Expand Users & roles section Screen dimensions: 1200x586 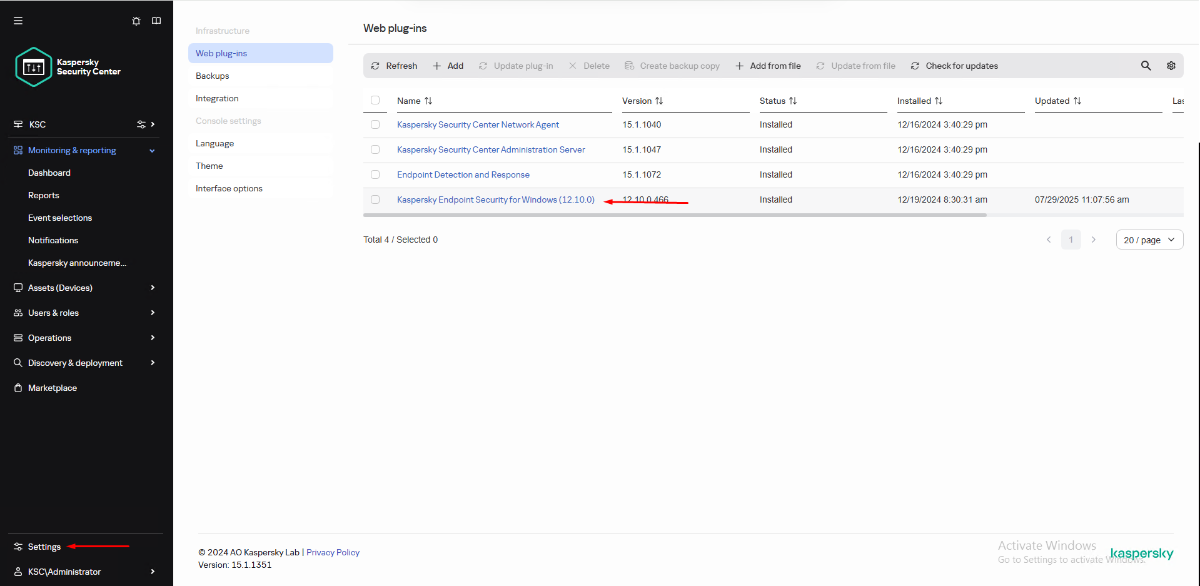point(152,313)
